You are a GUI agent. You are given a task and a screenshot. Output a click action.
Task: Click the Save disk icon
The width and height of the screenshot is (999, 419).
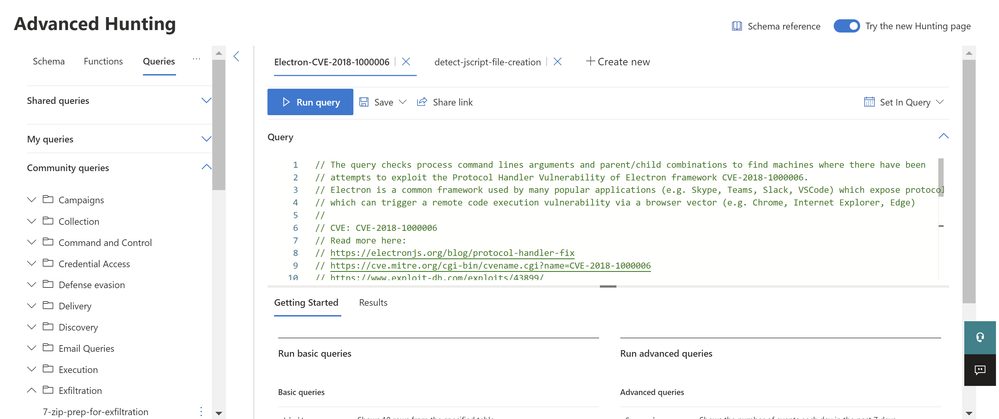[x=365, y=102]
